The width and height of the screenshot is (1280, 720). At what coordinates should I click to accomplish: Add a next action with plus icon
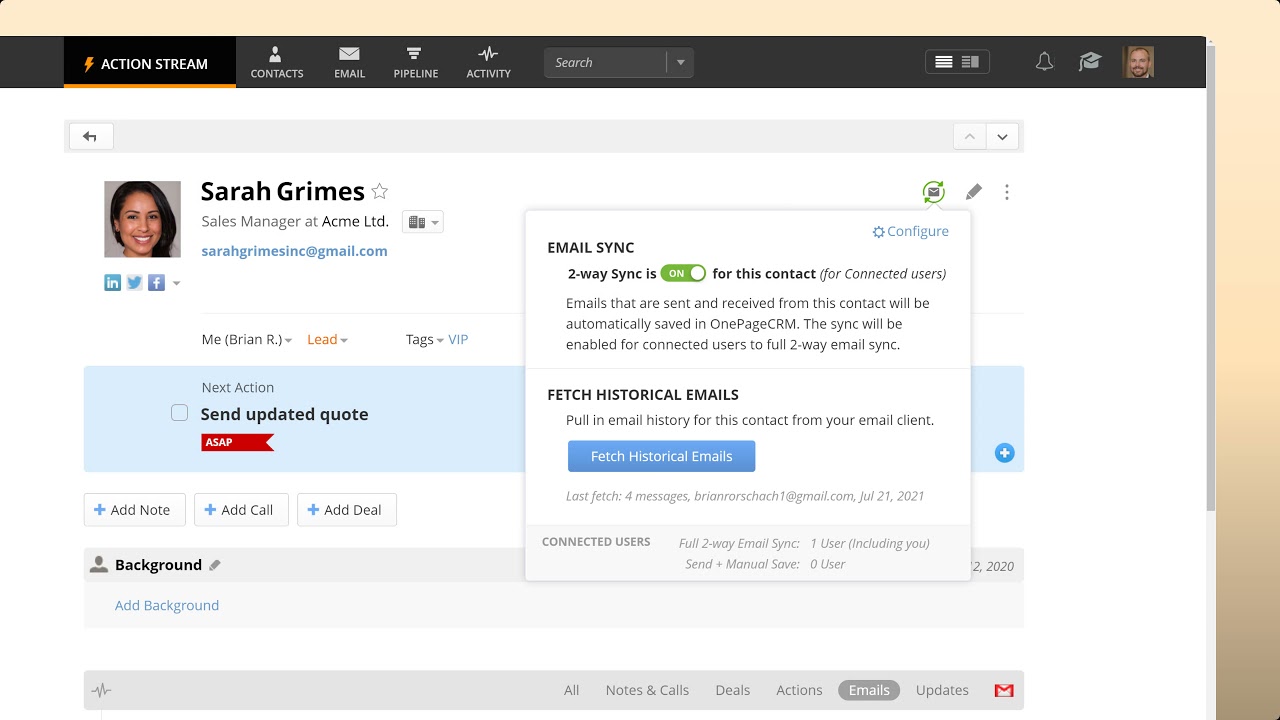pos(1004,454)
